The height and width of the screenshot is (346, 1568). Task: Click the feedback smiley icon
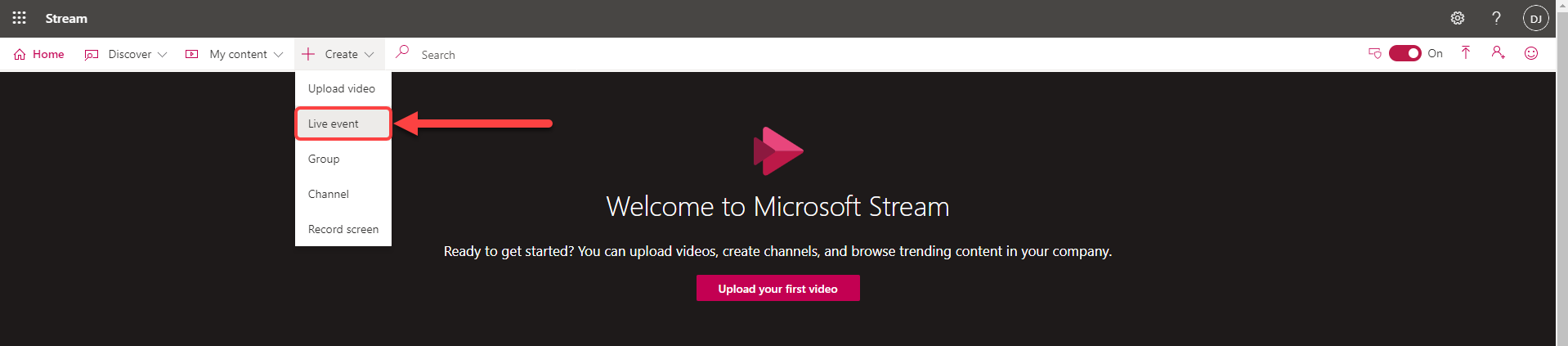coord(1531,53)
